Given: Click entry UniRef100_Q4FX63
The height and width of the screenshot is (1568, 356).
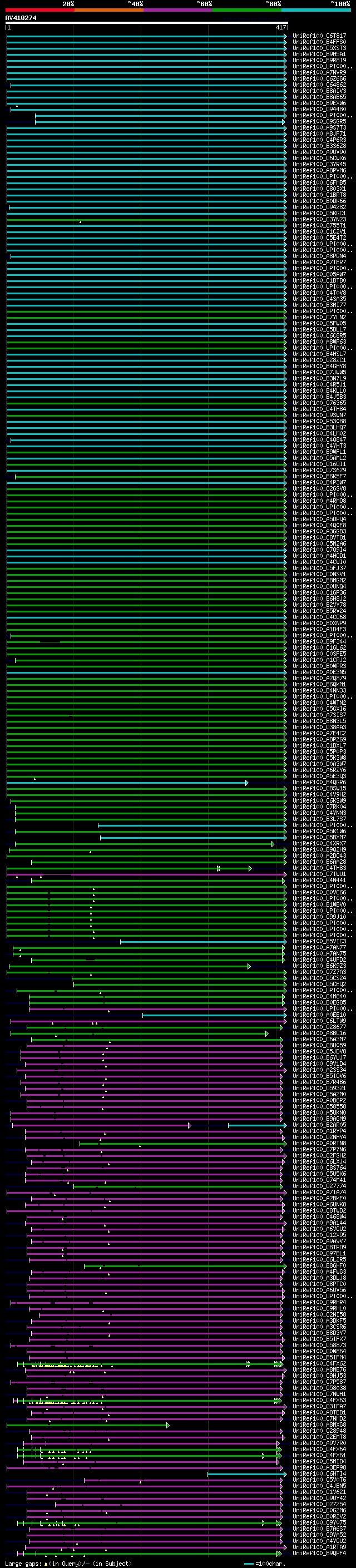Looking at the screenshot, I should [319, 1400].
